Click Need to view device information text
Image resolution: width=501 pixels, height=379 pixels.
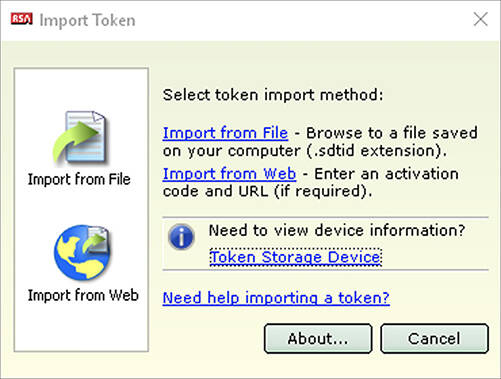337,230
